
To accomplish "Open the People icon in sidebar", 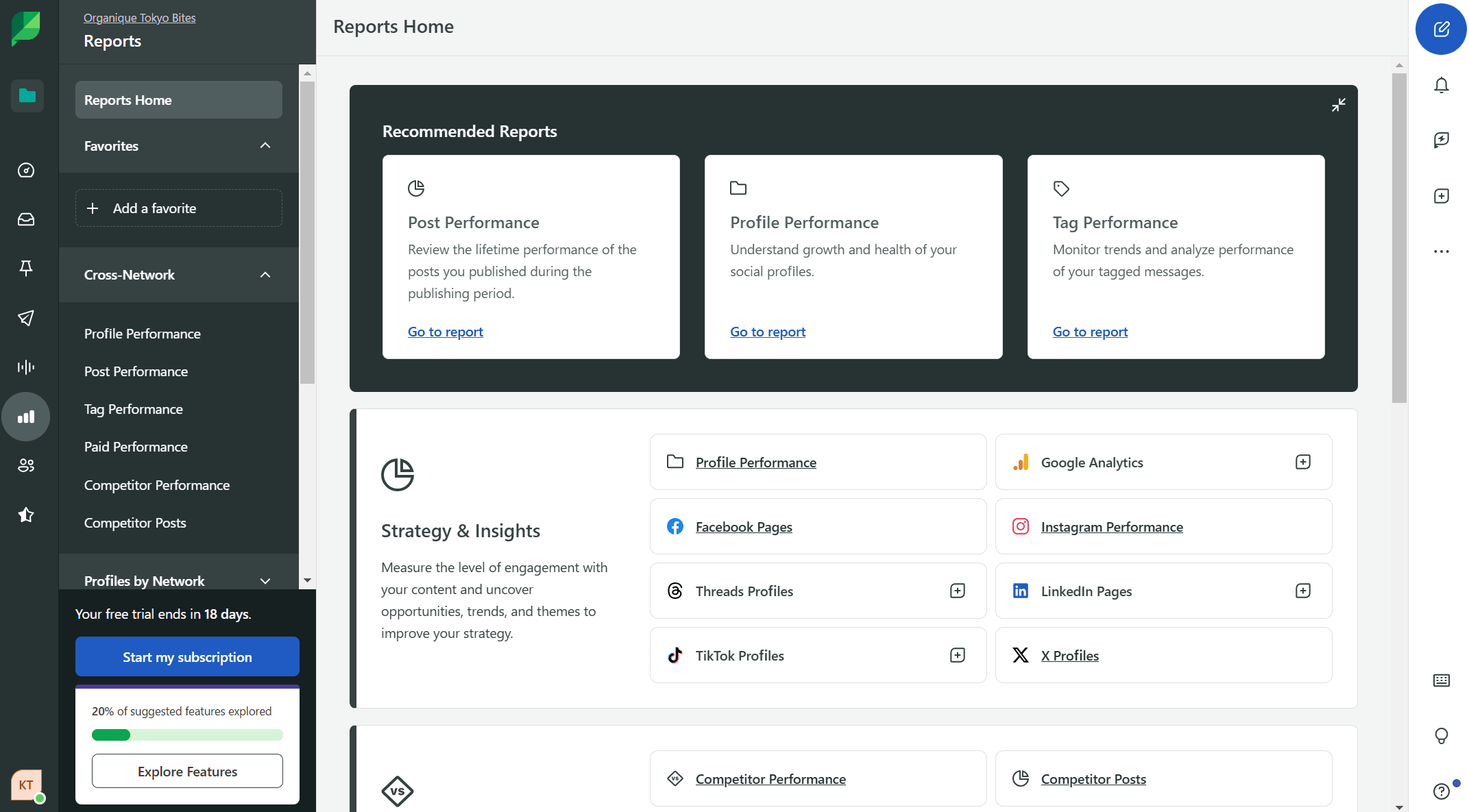I will click(26, 466).
